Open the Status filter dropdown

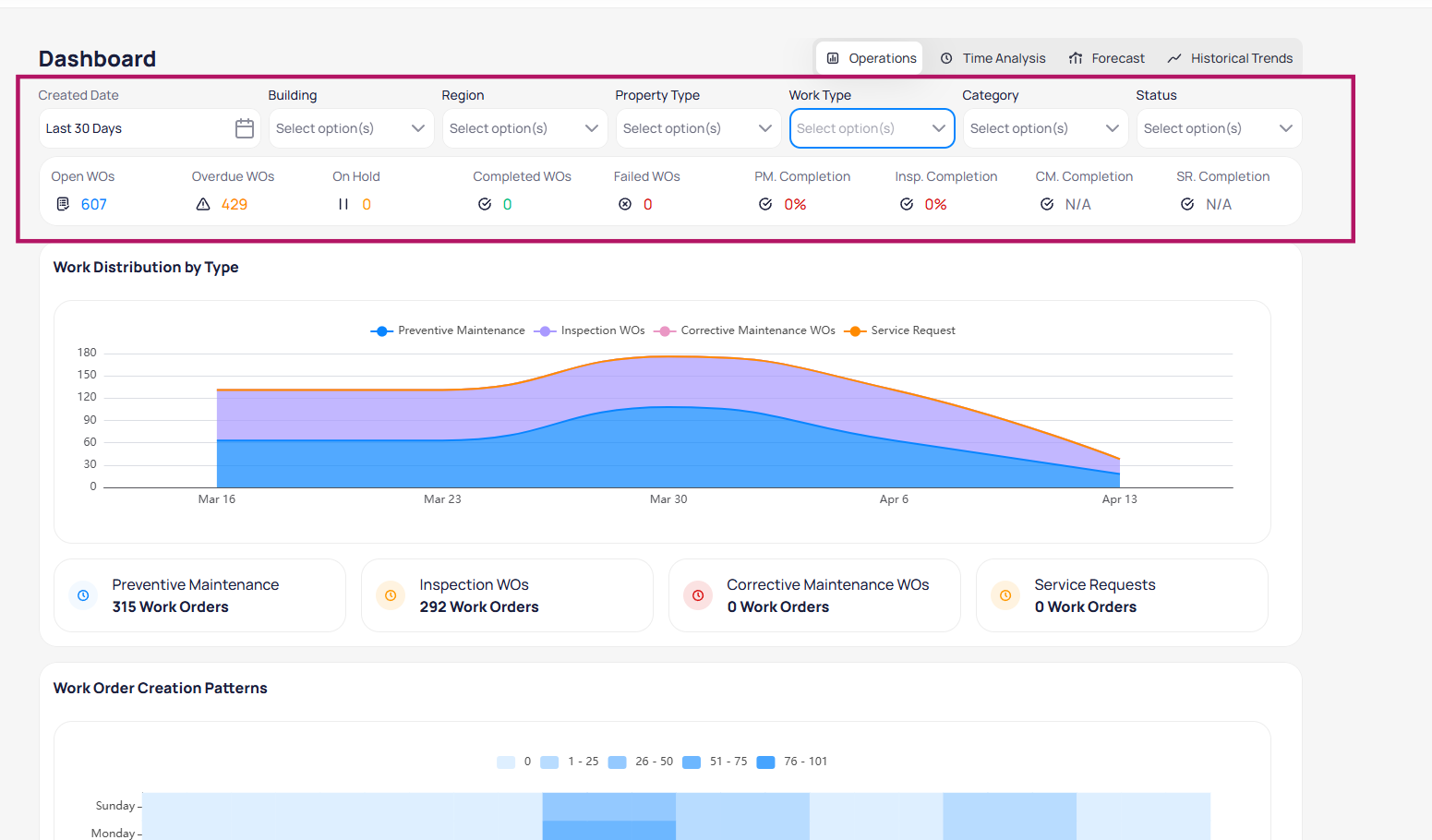pos(1218,128)
